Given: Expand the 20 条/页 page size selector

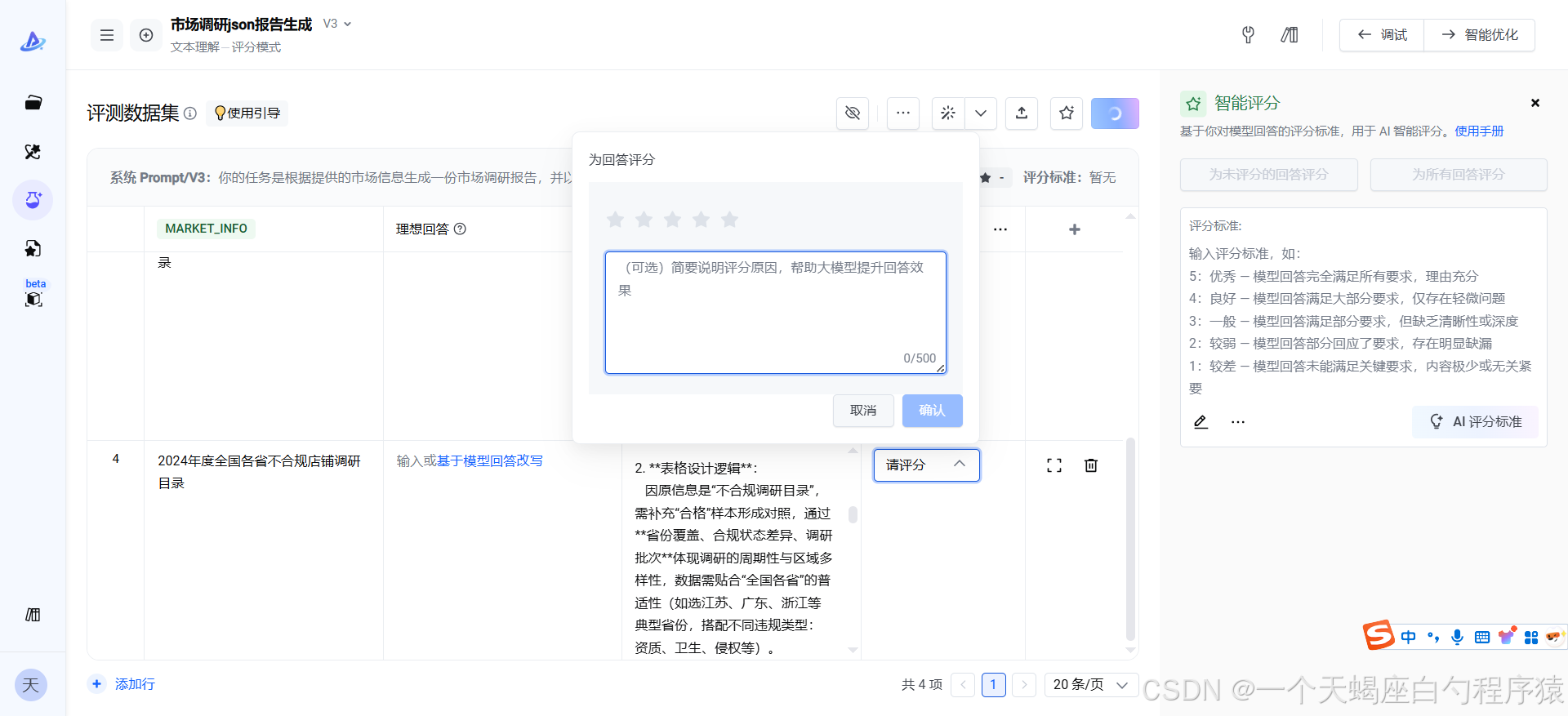Looking at the screenshot, I should point(1090,684).
